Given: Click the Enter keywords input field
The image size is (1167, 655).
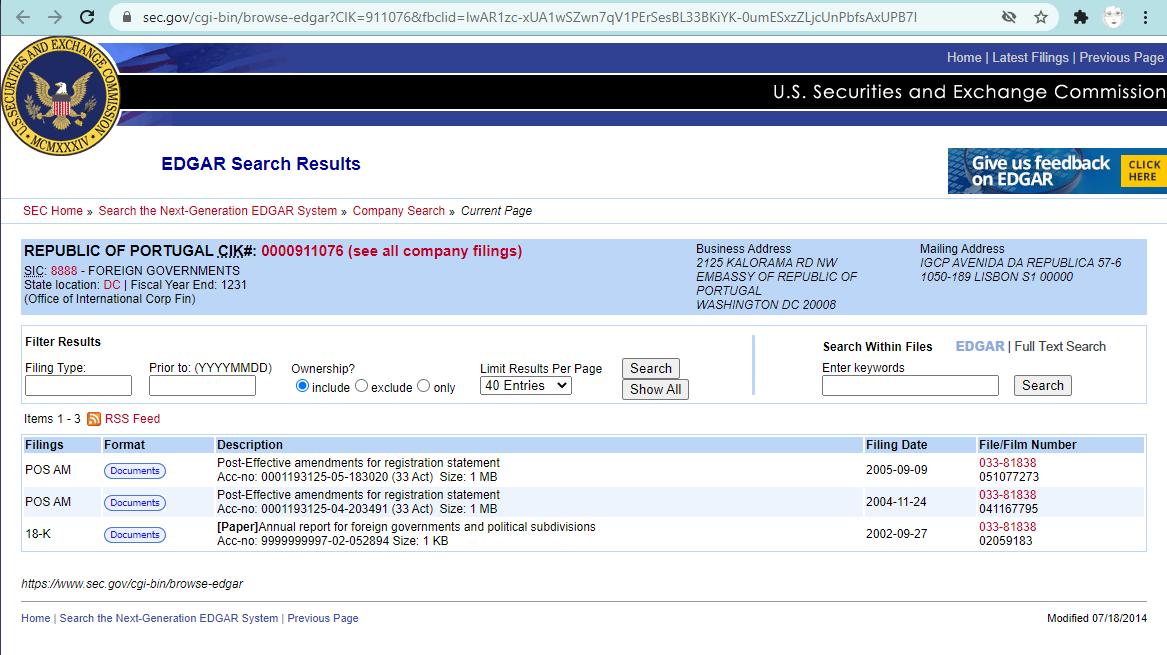Looking at the screenshot, I should click(x=910, y=386).
